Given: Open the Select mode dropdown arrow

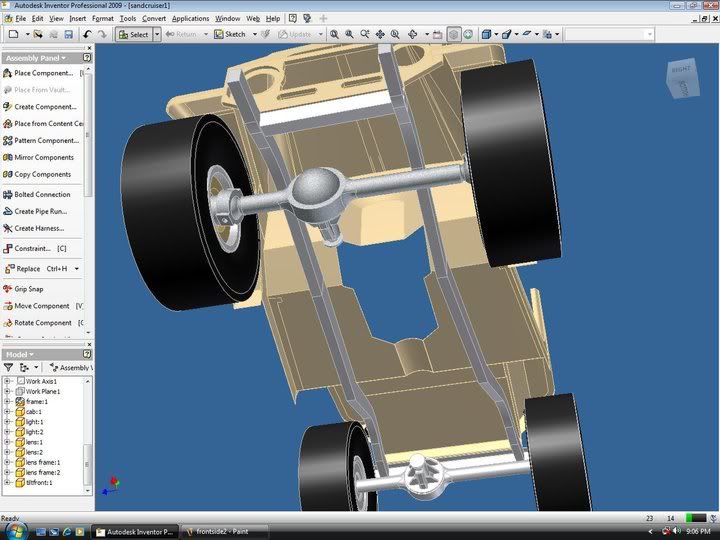Looking at the screenshot, I should 157,34.
